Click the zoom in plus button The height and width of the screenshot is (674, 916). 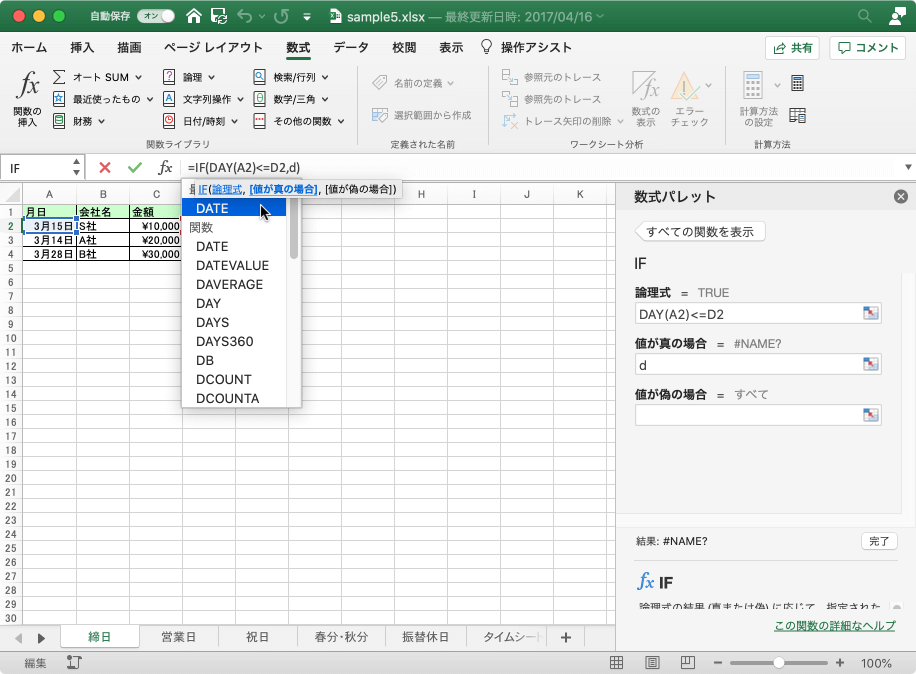pos(839,663)
